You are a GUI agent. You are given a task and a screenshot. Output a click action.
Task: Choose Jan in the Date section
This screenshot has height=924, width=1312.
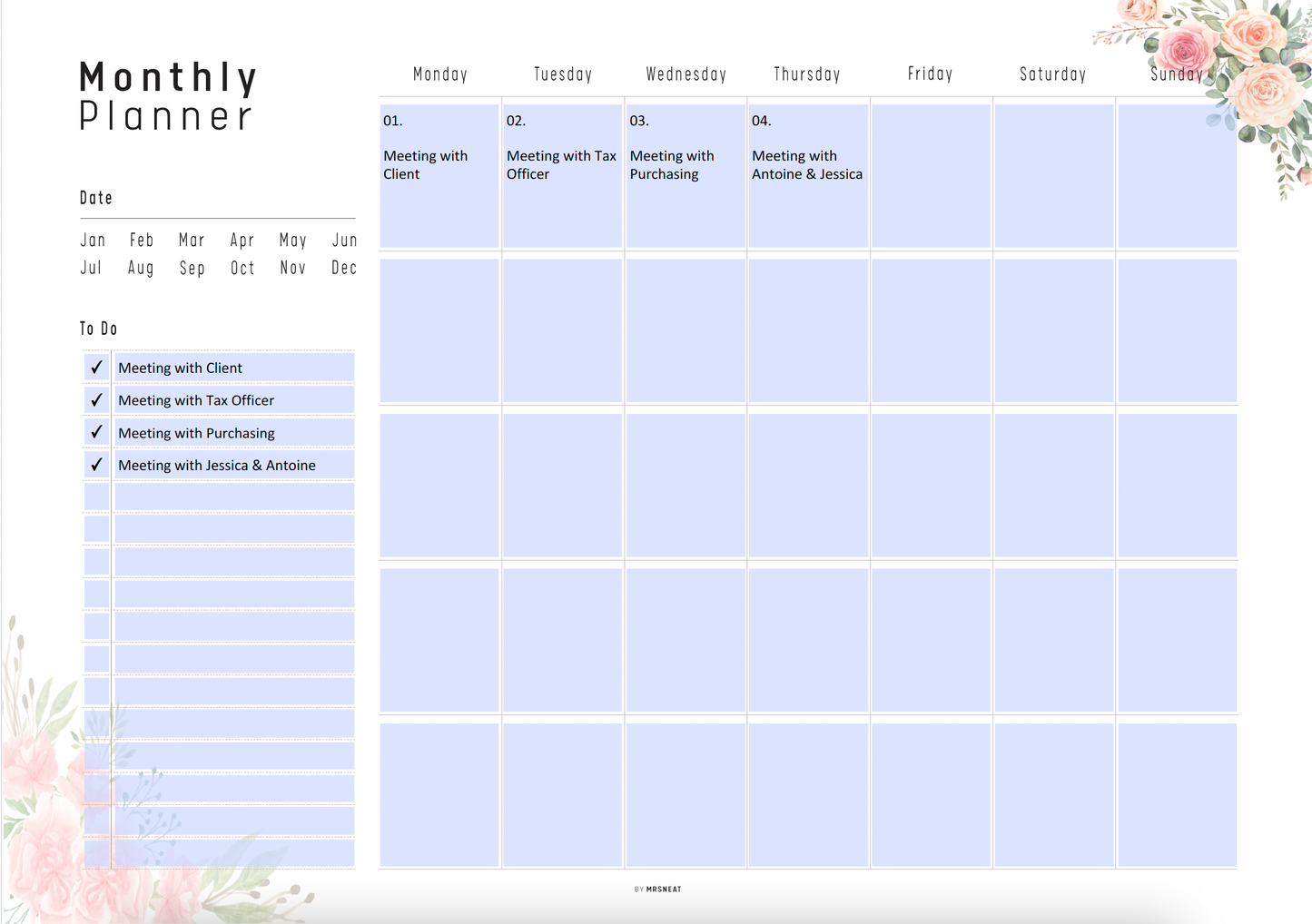[x=93, y=241]
